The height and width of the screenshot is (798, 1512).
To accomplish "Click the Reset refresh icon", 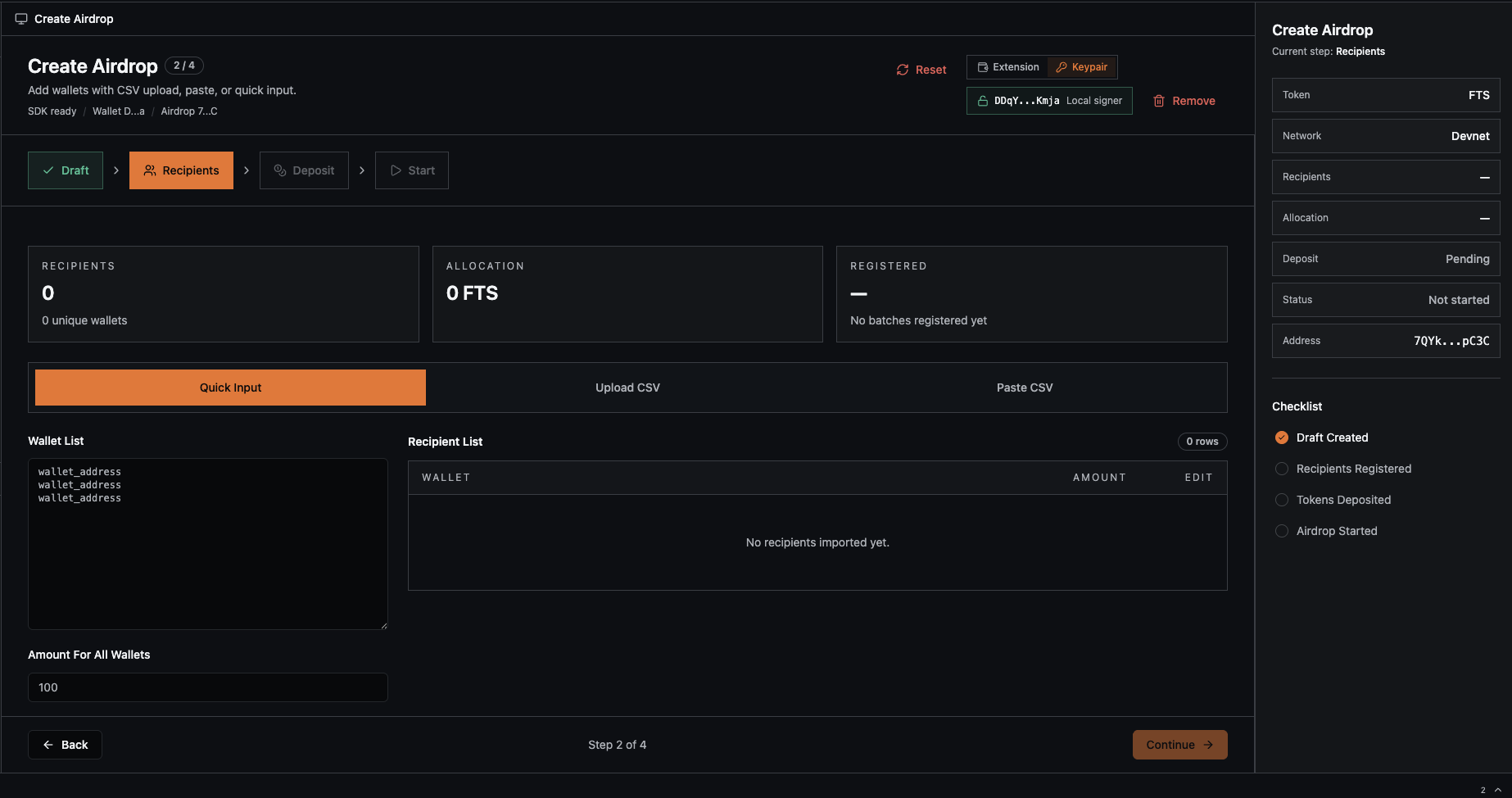I will click(x=903, y=70).
